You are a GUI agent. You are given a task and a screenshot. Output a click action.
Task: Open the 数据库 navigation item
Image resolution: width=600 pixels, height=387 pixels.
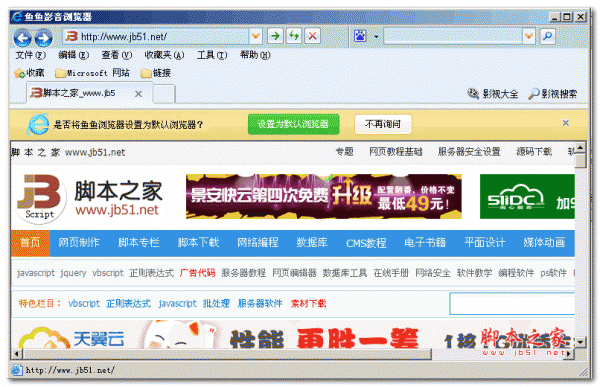[312, 243]
